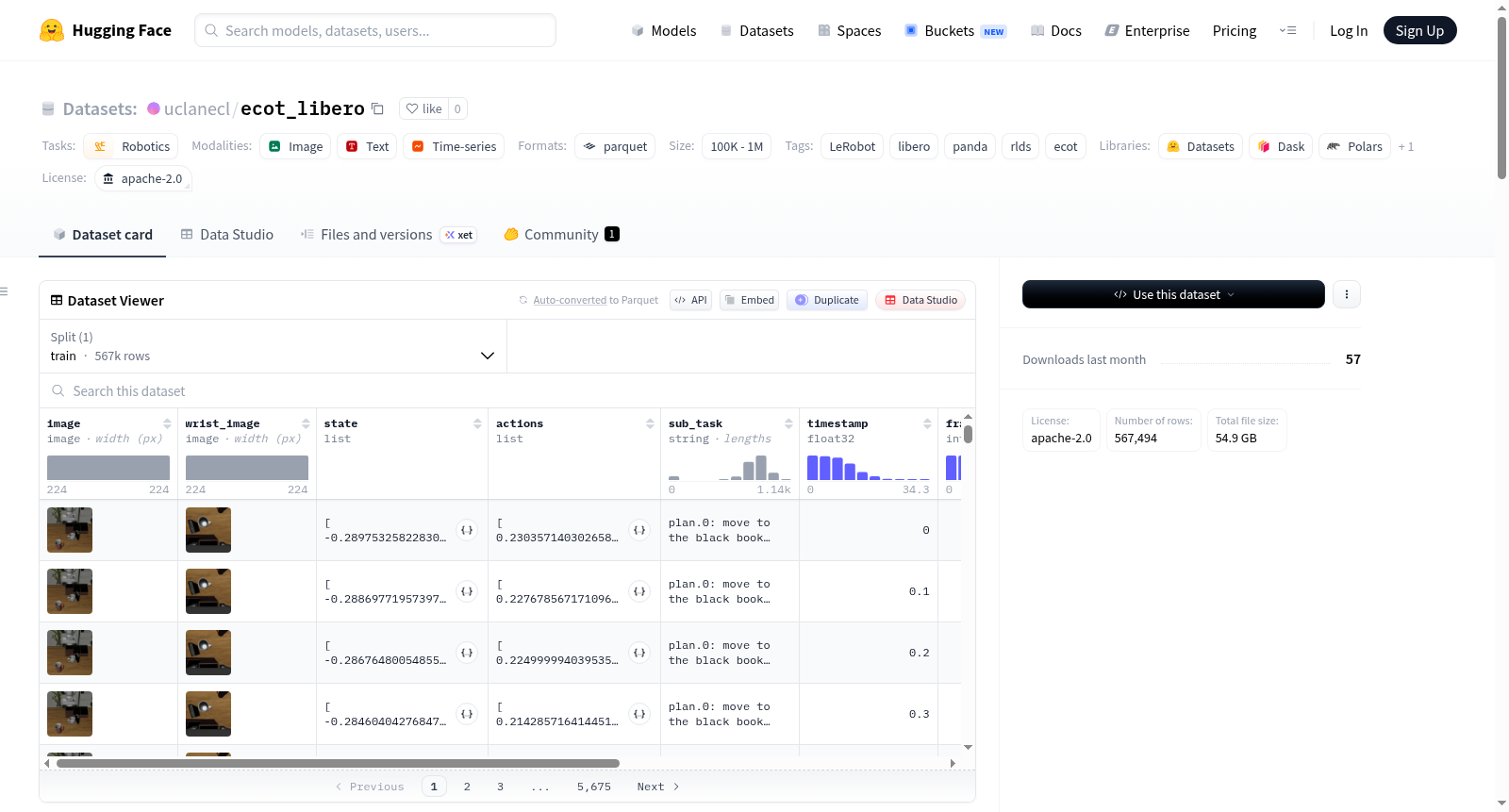Image resolution: width=1509 pixels, height=812 pixels.
Task: Expand actions cell in the 0.1 timestamp row
Action: (639, 591)
